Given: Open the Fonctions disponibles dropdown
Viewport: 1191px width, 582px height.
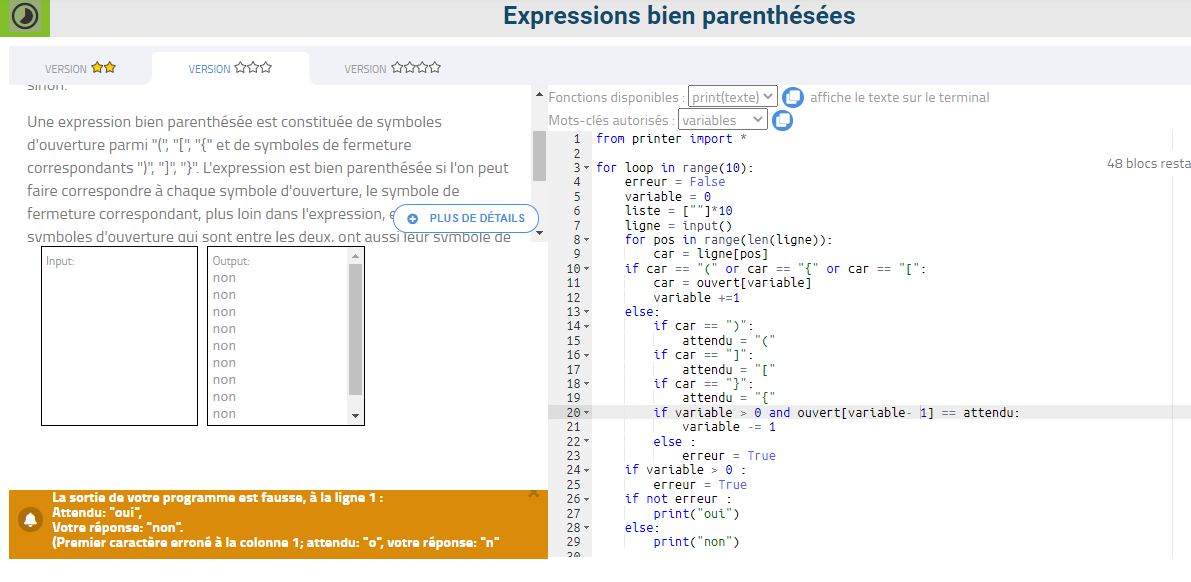Looking at the screenshot, I should pyautogui.click(x=732, y=97).
